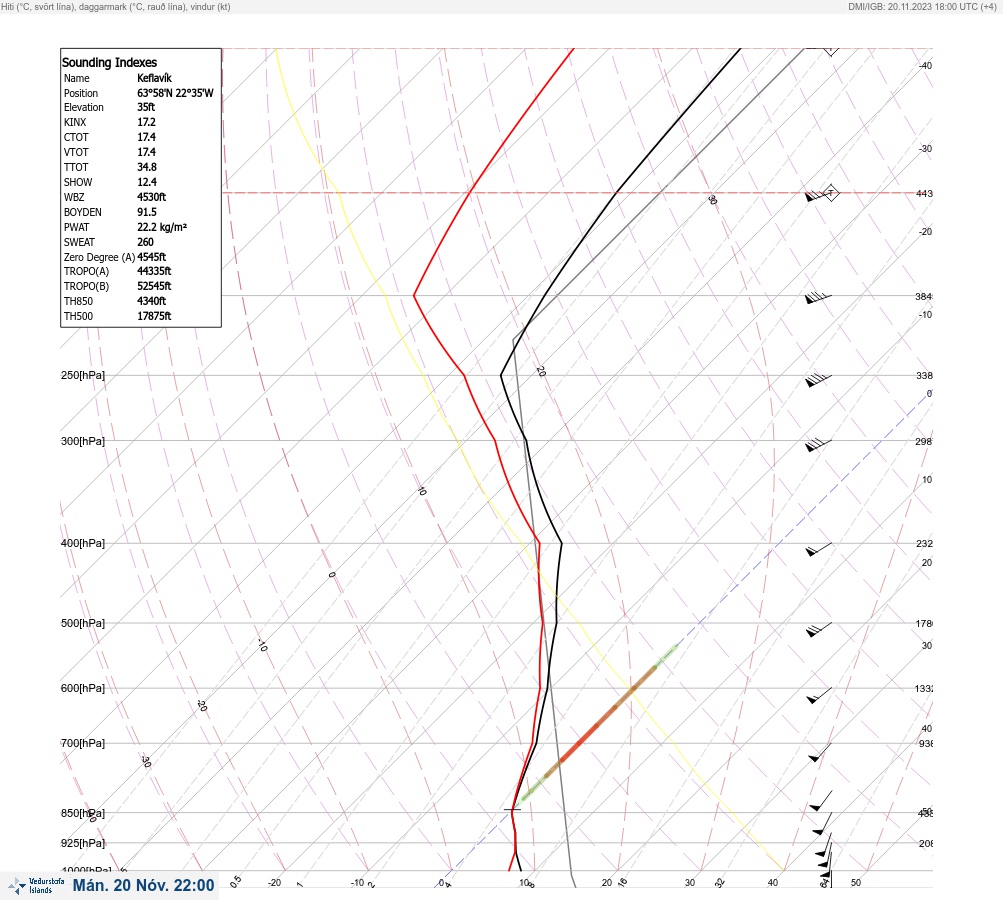Click the wind barb at 250 hPa level
Viewport: 1003px width, 900px height.
[x=818, y=379]
